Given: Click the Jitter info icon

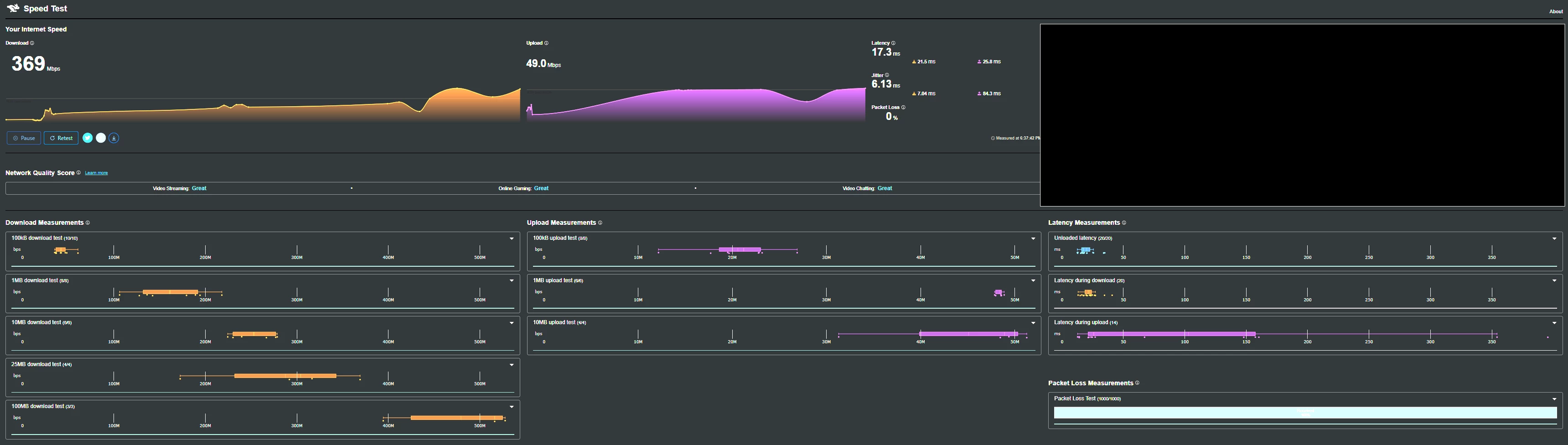Looking at the screenshot, I should (887, 76).
